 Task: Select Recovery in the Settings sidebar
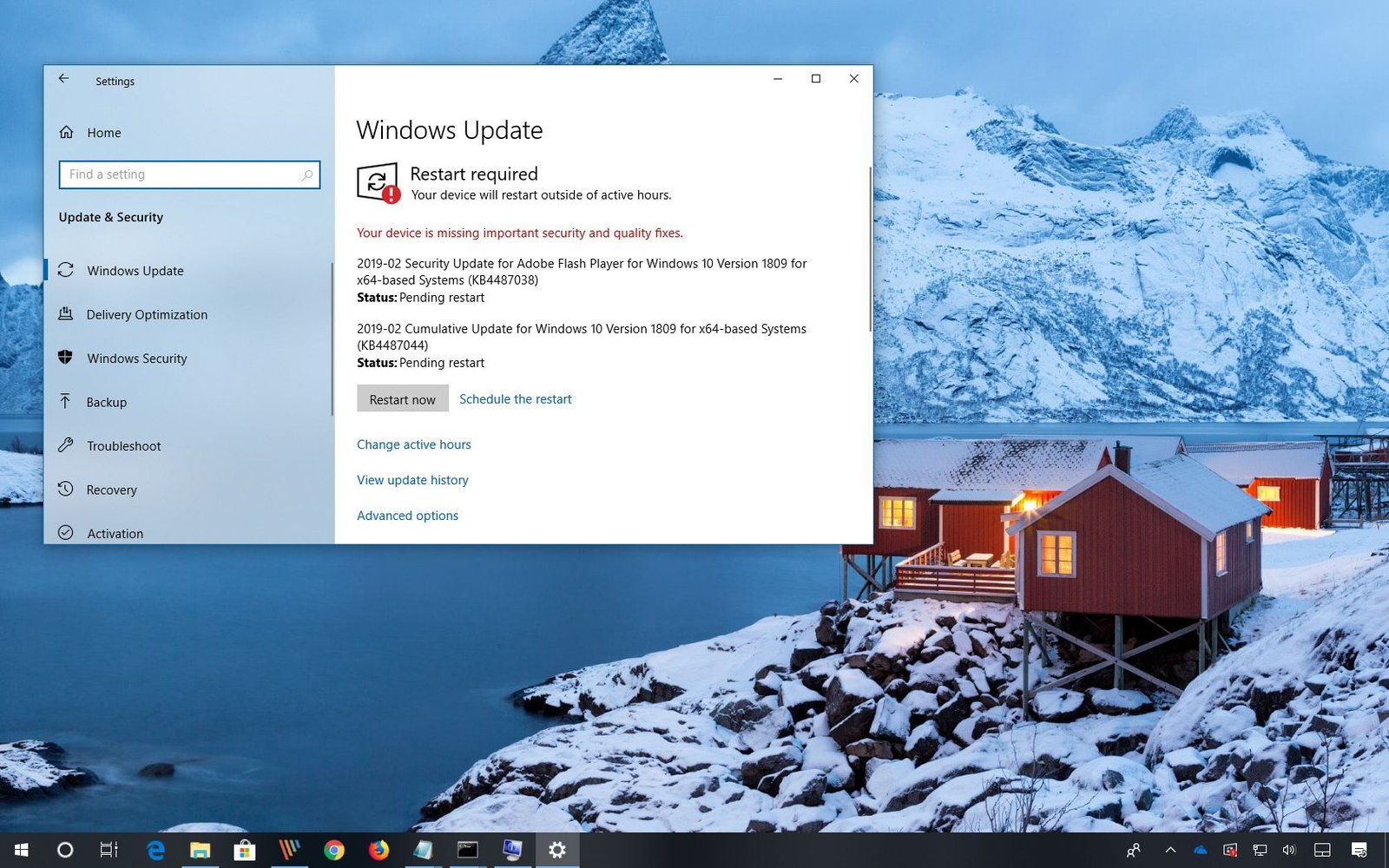pyautogui.click(x=111, y=490)
